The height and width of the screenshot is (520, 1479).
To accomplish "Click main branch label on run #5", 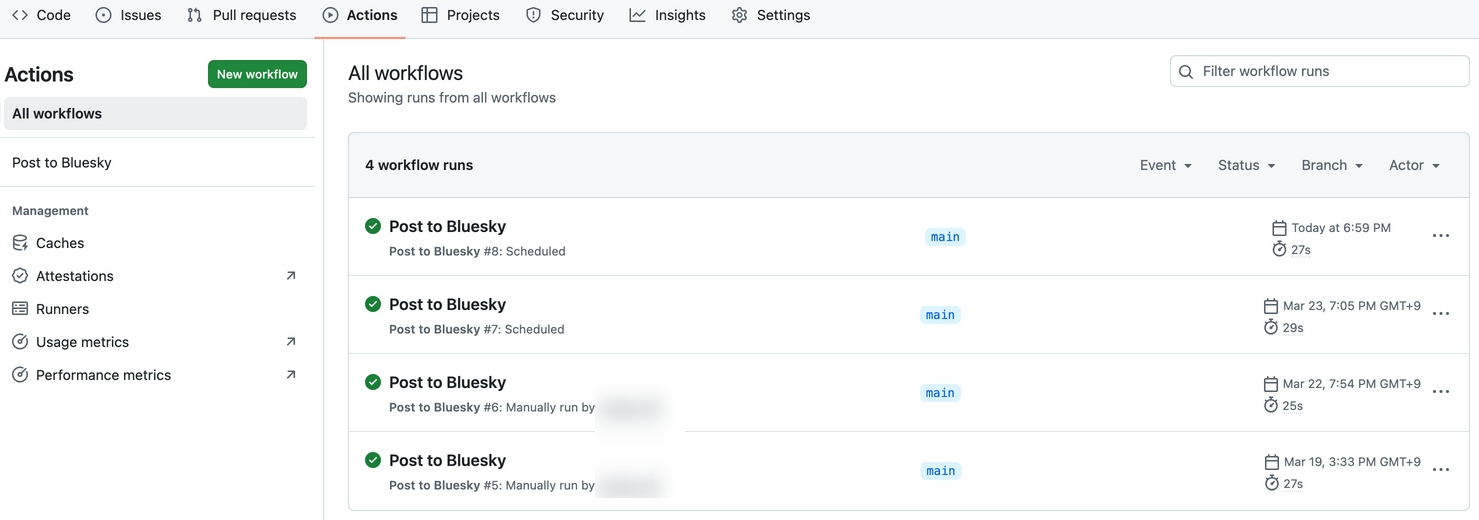I will tap(940, 471).
